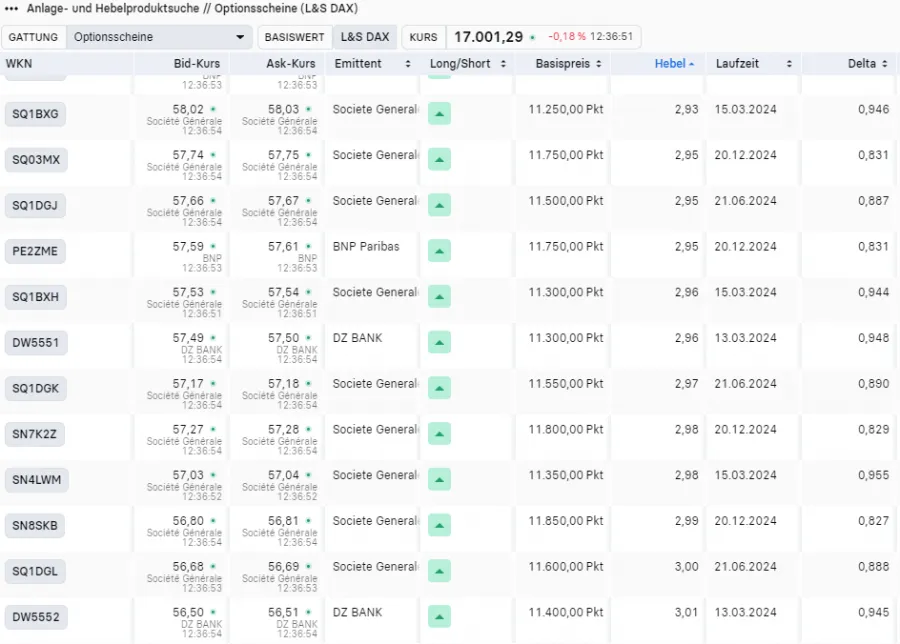Click the green Long arrow icon in SQ1BXG row
Image resolution: width=900 pixels, height=644 pixels.
(x=438, y=114)
